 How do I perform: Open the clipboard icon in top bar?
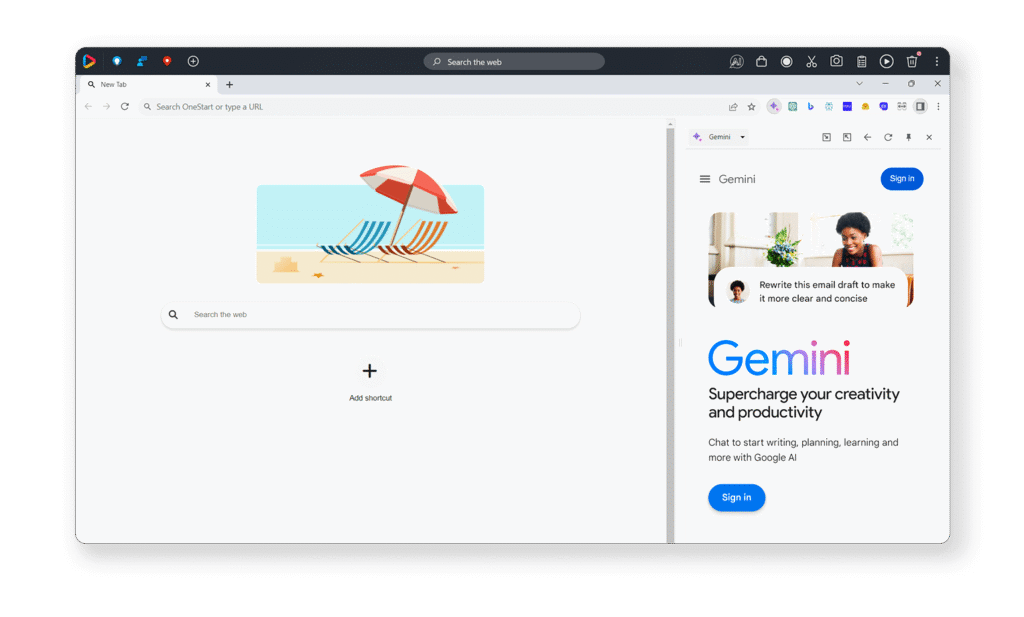861,62
